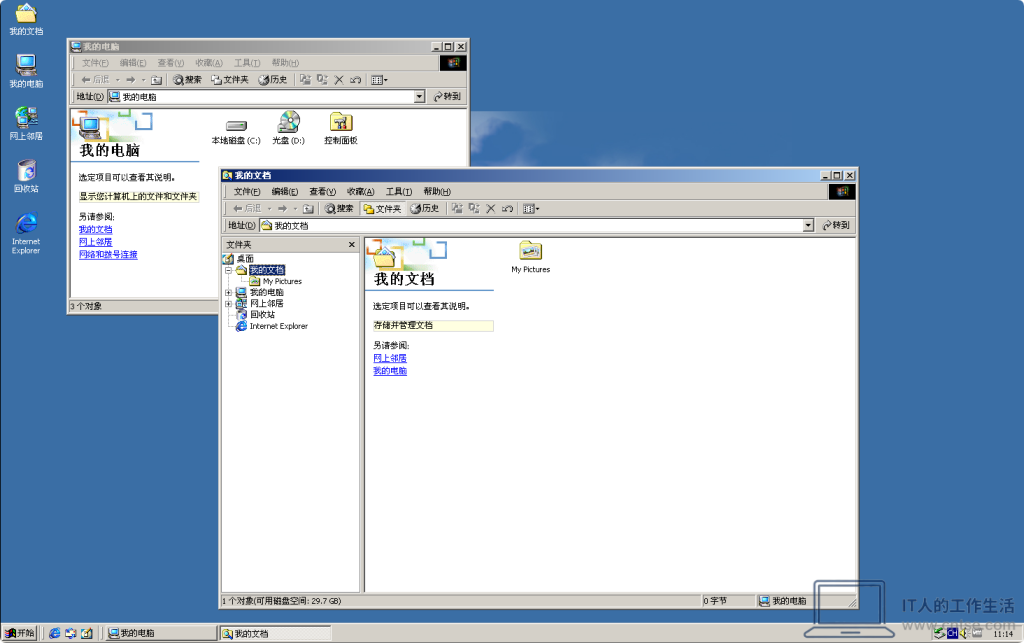Click 开始 Start button
The width and height of the screenshot is (1024, 643).
[20, 633]
